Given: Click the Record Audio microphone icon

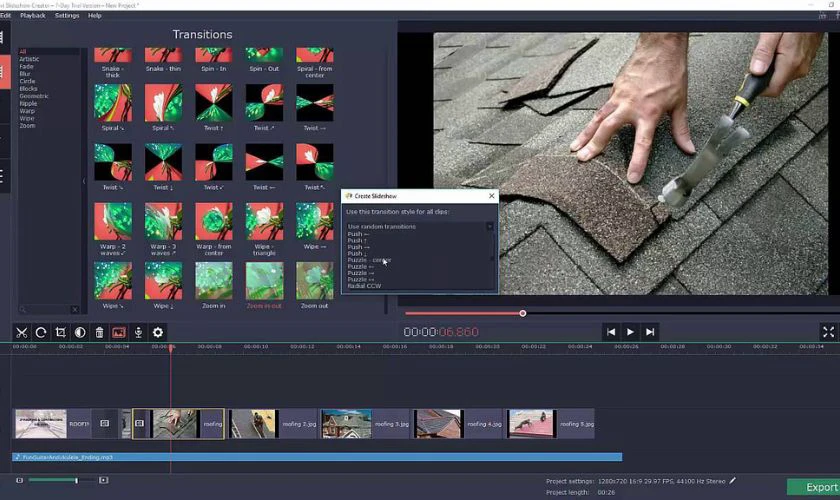Looking at the screenshot, I should point(138,333).
